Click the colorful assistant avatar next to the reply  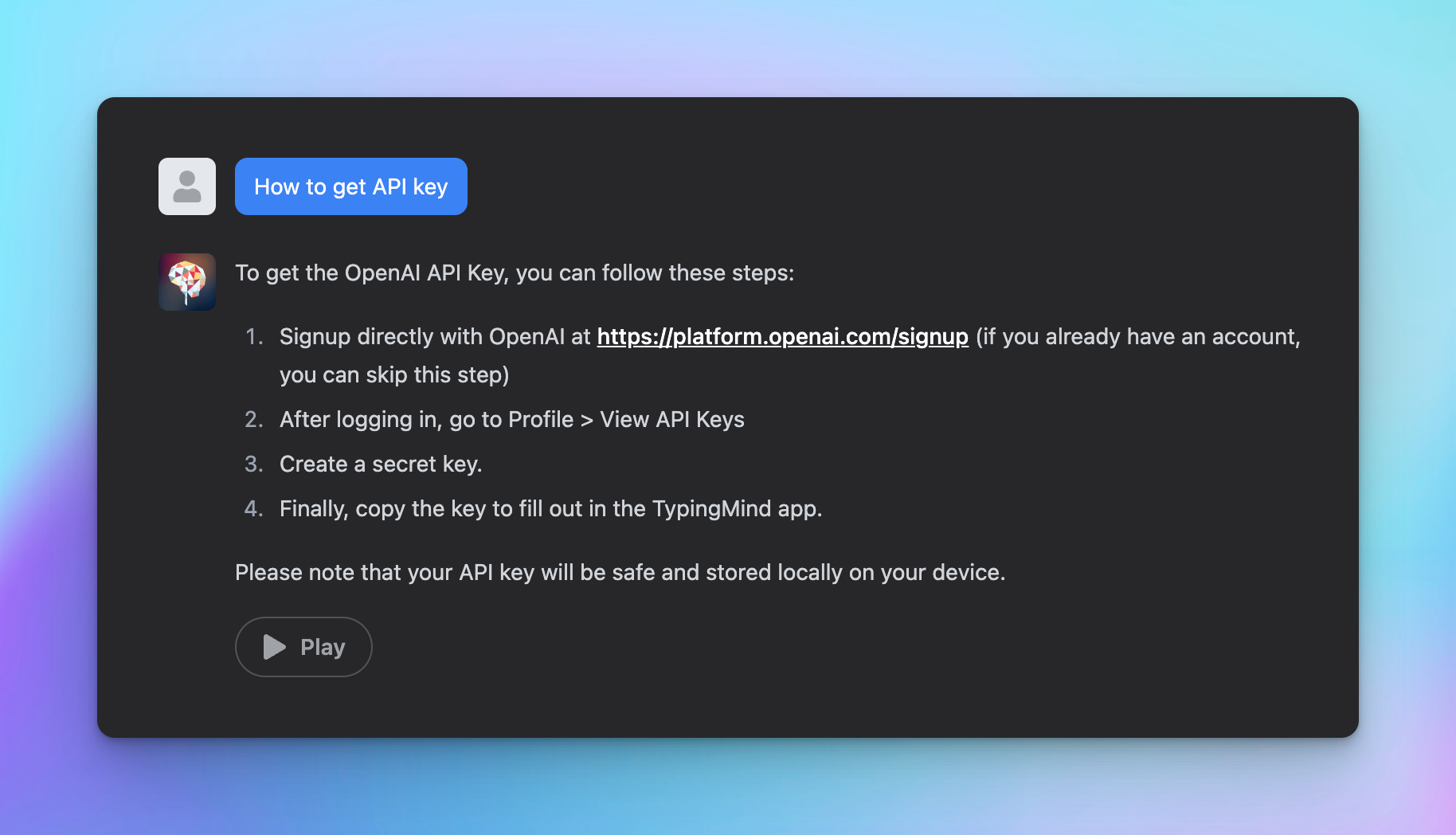point(186,282)
